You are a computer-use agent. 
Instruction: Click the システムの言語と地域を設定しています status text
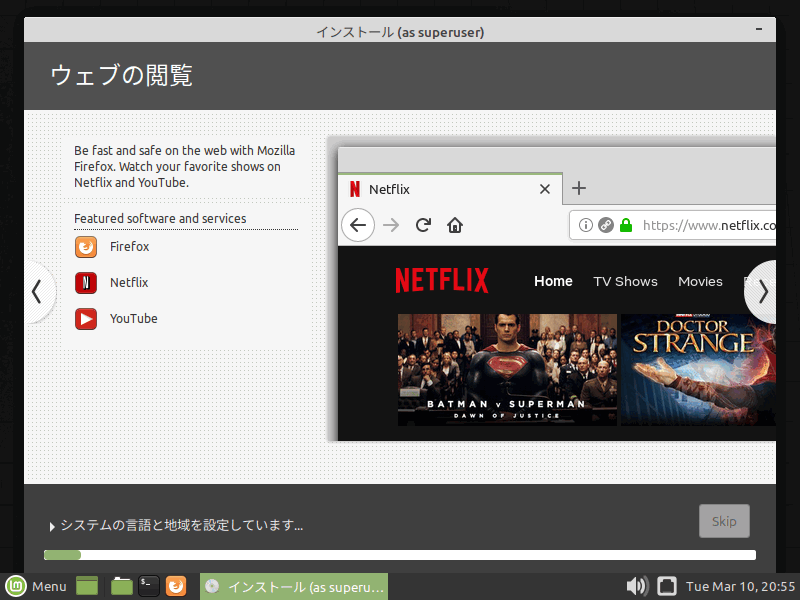(182, 525)
